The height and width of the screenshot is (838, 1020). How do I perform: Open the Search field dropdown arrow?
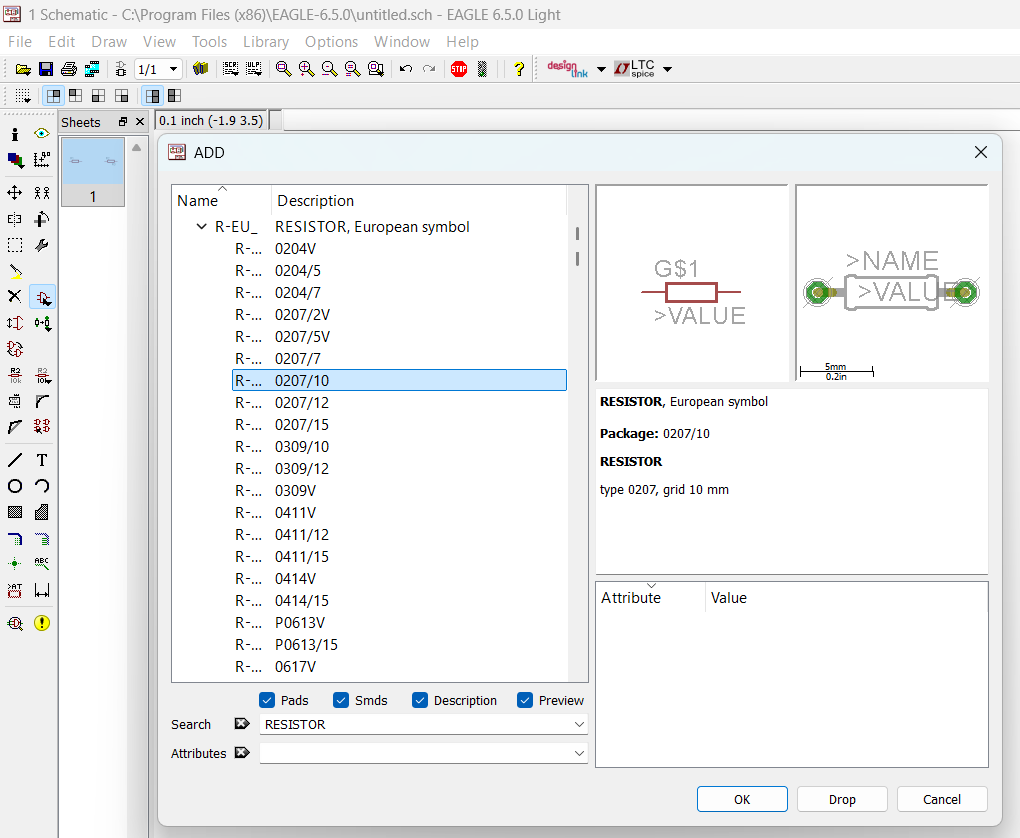pyautogui.click(x=579, y=725)
